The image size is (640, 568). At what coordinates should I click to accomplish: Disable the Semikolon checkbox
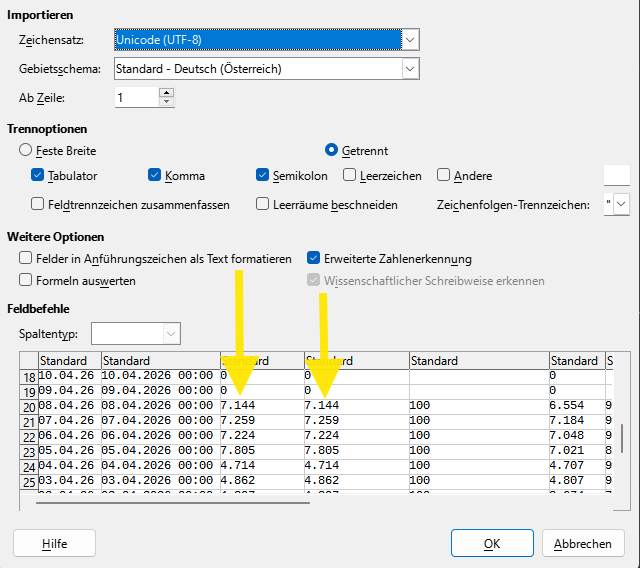[263, 176]
